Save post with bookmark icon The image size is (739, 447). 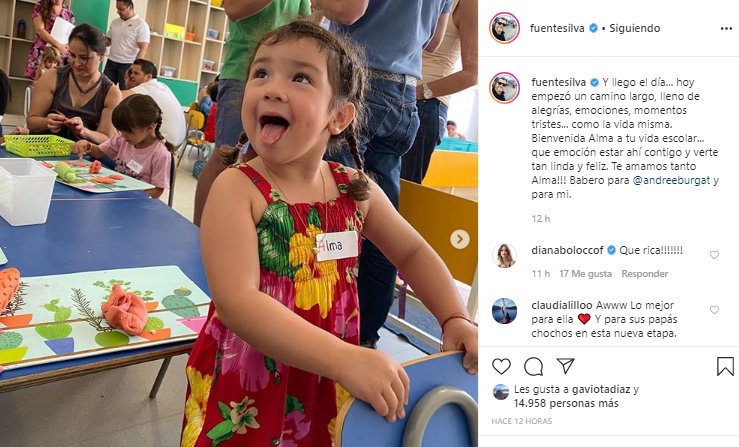point(725,366)
